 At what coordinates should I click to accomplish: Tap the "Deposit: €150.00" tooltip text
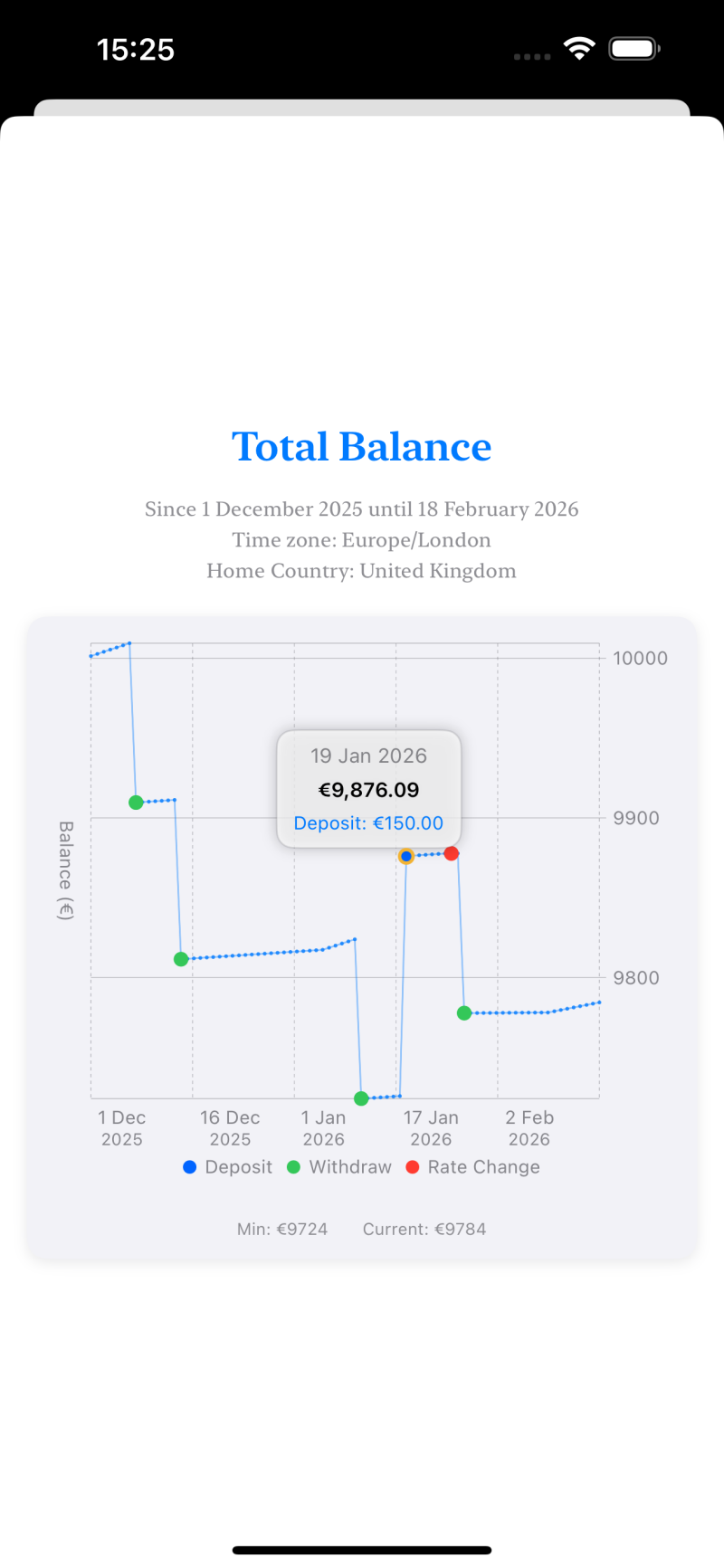click(368, 823)
